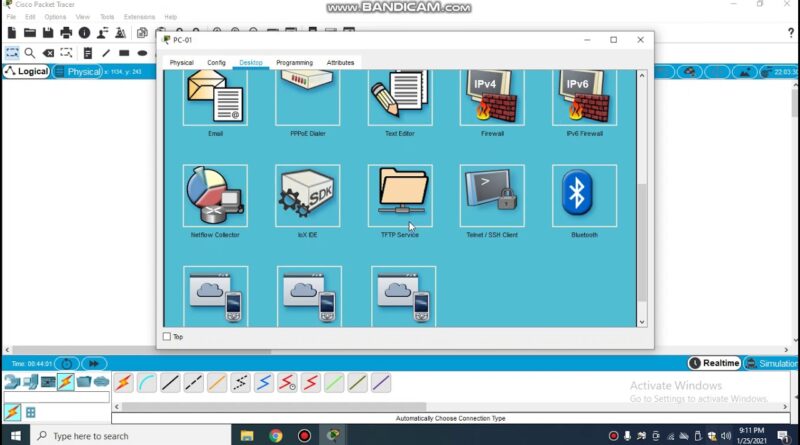This screenshot has width=800, height=445.
Task: Check the Top checkbox in PC-01 window
Action: (x=167, y=336)
